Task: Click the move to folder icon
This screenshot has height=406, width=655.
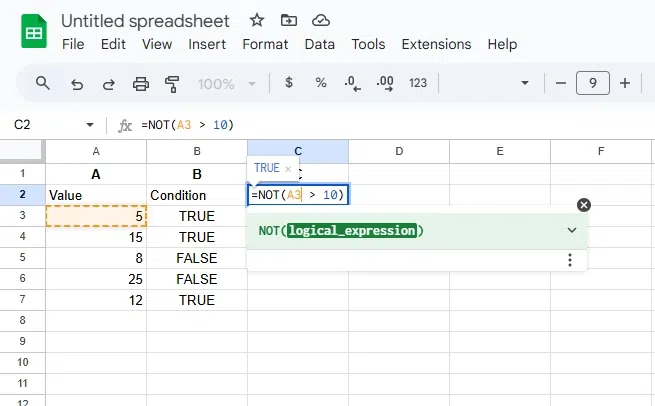Action: 289,20
